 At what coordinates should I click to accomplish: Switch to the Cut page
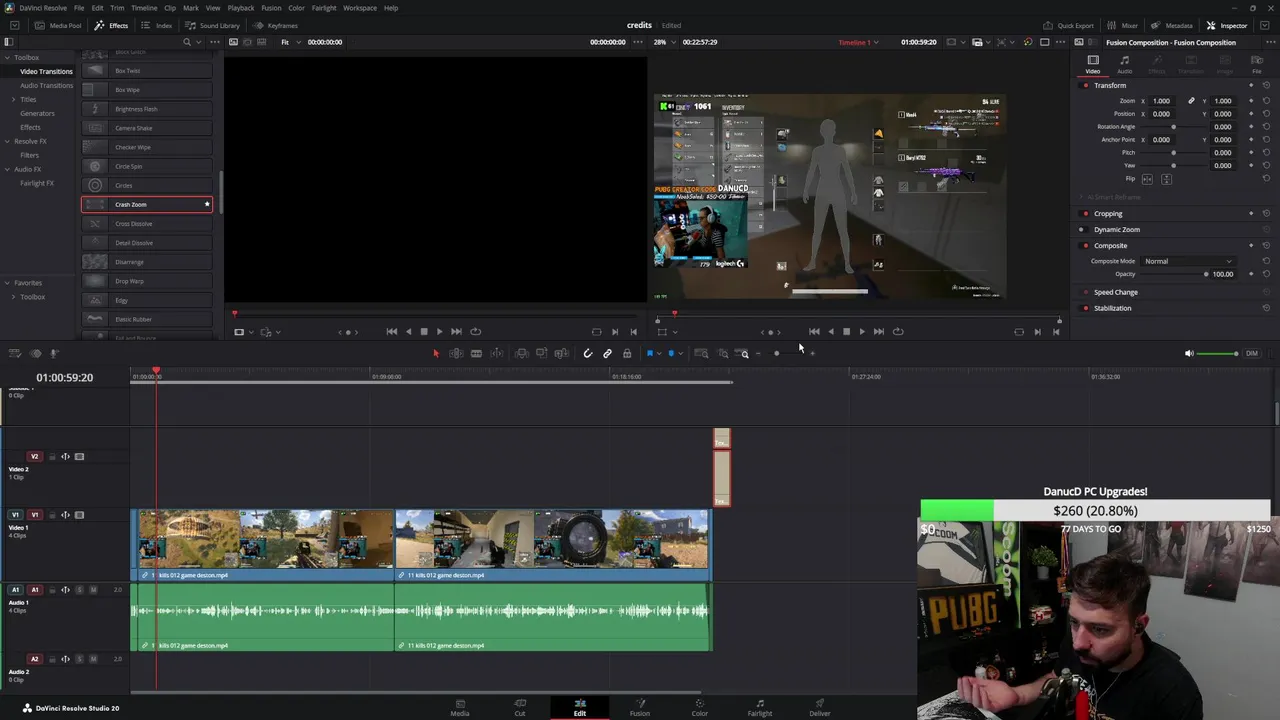520,707
